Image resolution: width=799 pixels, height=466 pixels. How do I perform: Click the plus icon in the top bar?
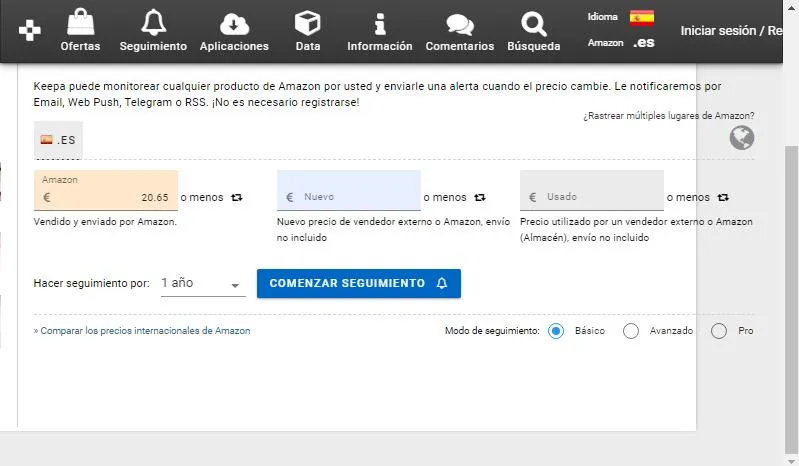(30, 31)
